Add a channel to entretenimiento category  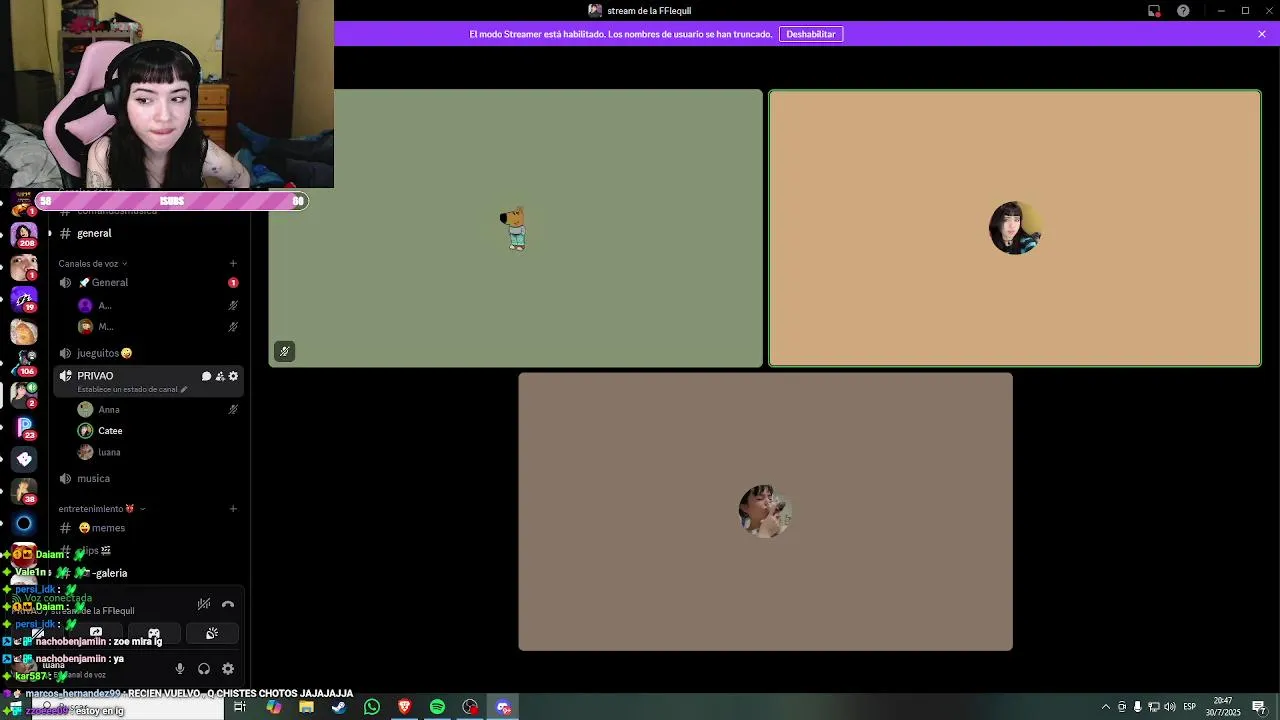pyautogui.click(x=233, y=509)
